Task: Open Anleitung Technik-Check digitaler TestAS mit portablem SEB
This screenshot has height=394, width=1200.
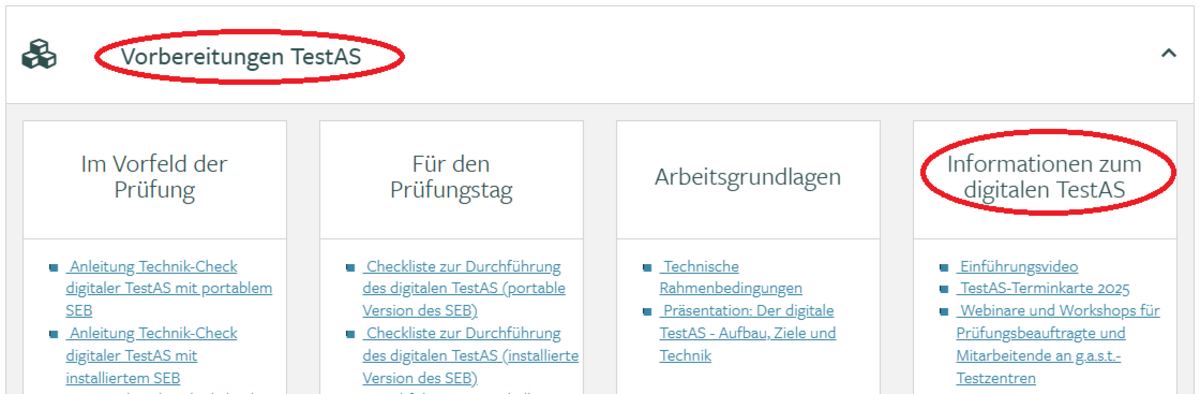Action: (169, 289)
